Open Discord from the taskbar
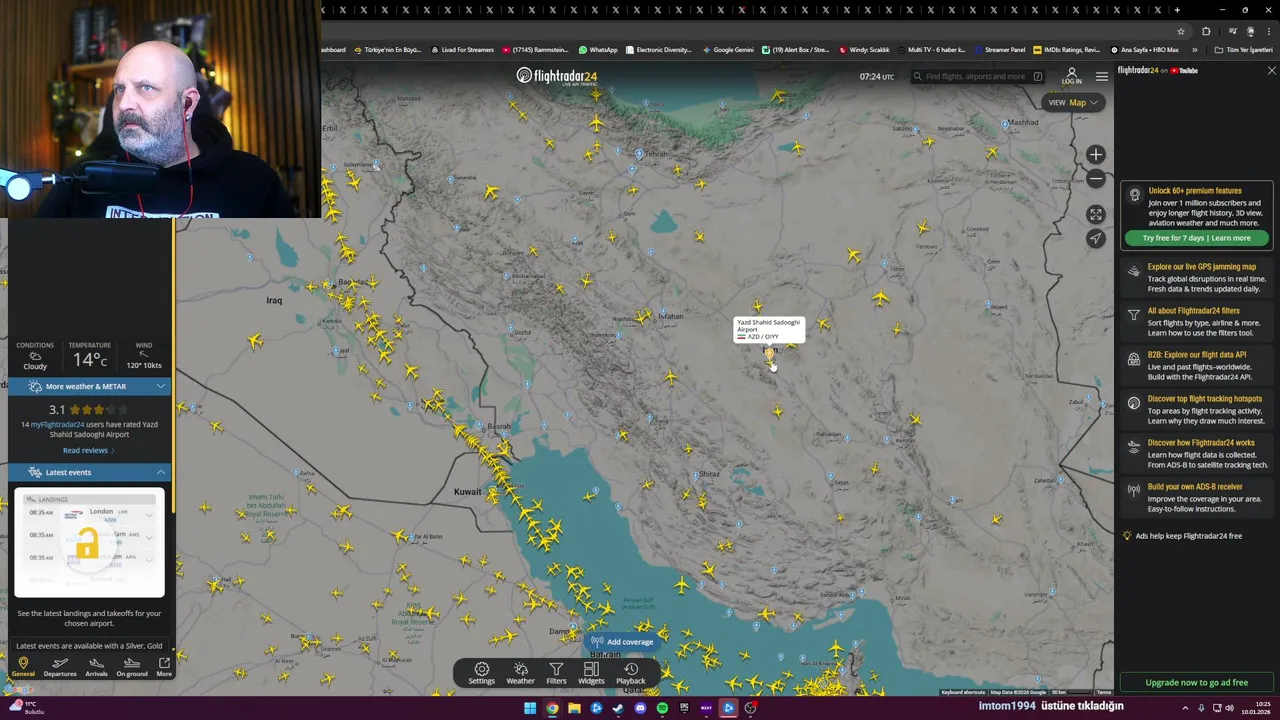 [x=640, y=708]
